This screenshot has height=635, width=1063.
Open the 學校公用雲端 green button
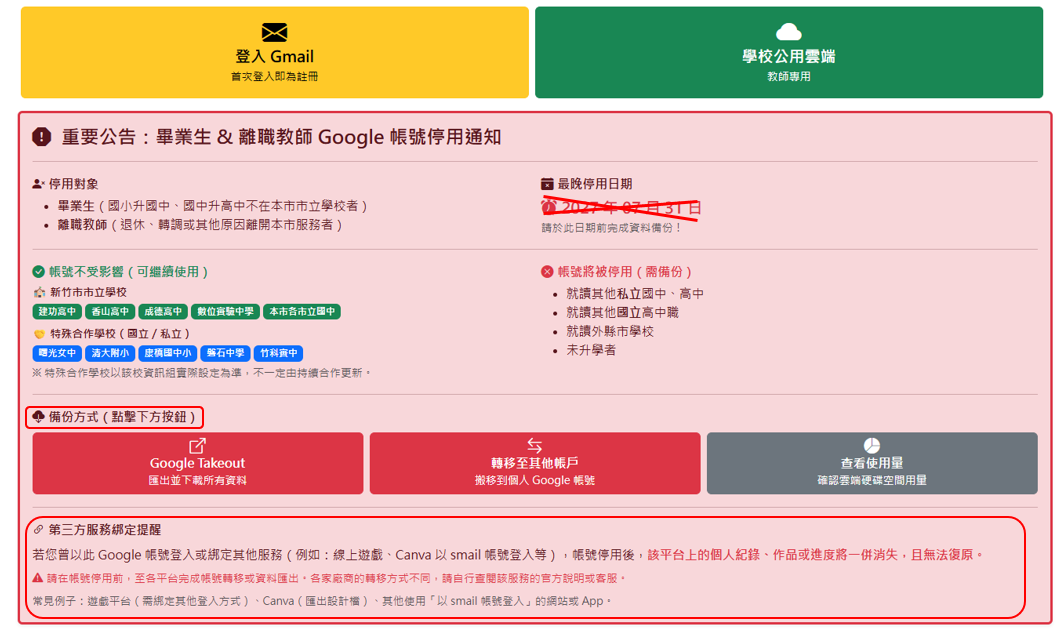[788, 52]
